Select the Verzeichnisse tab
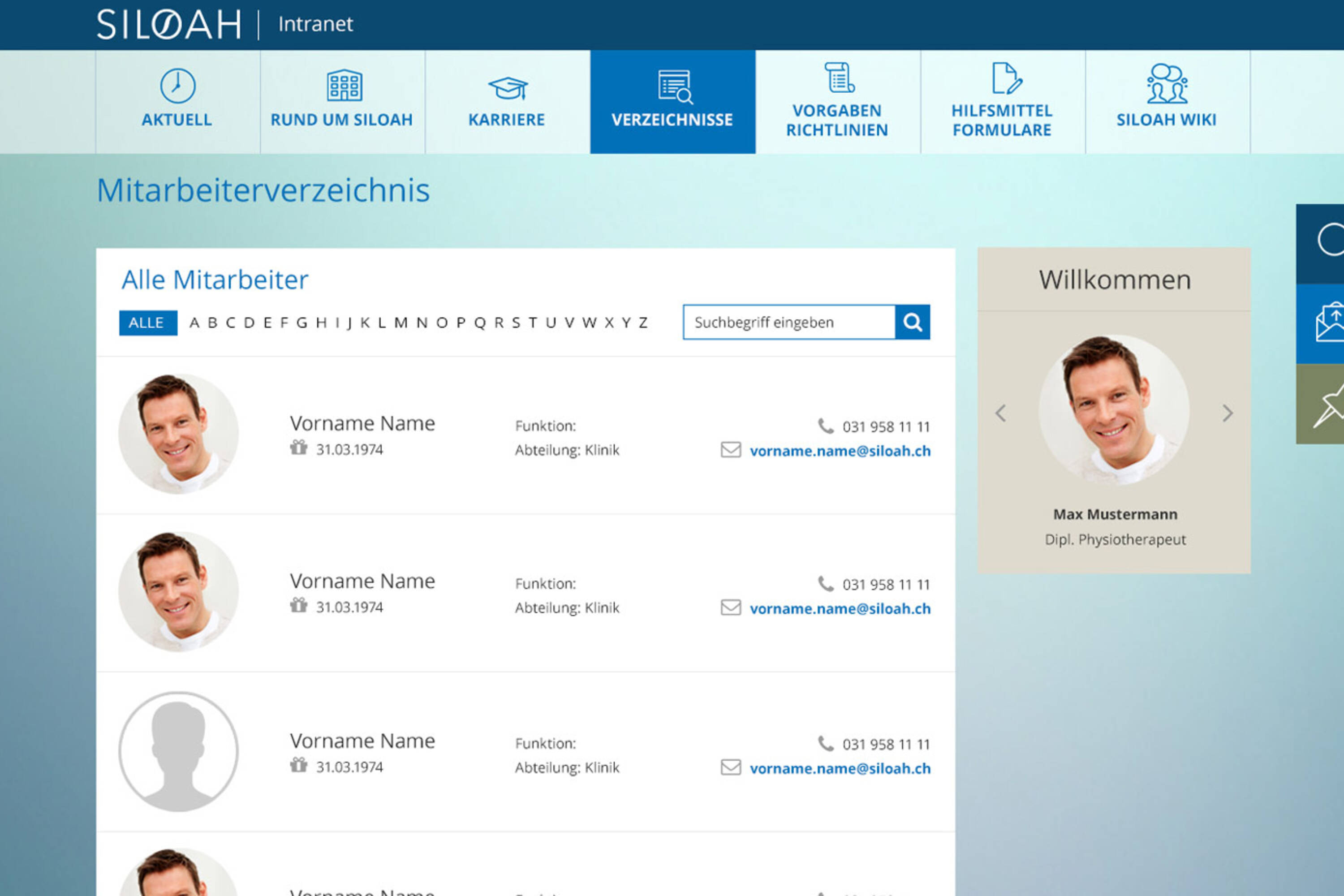 point(672,102)
